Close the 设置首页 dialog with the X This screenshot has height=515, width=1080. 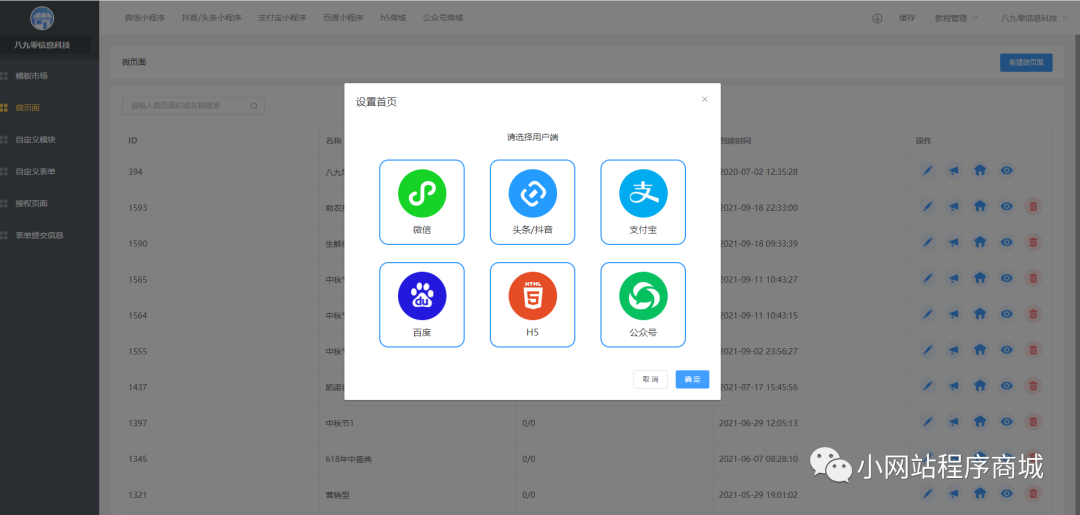click(705, 99)
